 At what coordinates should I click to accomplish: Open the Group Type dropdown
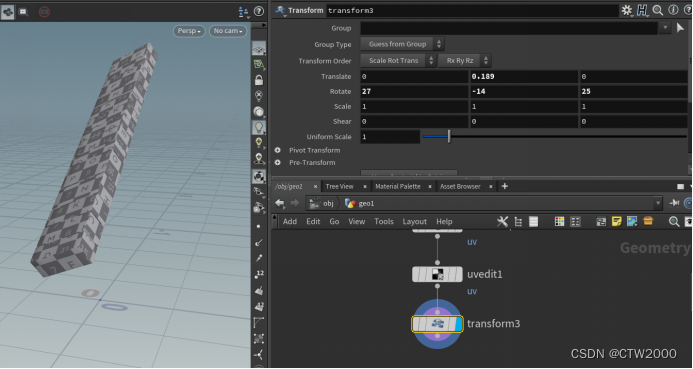tap(403, 44)
